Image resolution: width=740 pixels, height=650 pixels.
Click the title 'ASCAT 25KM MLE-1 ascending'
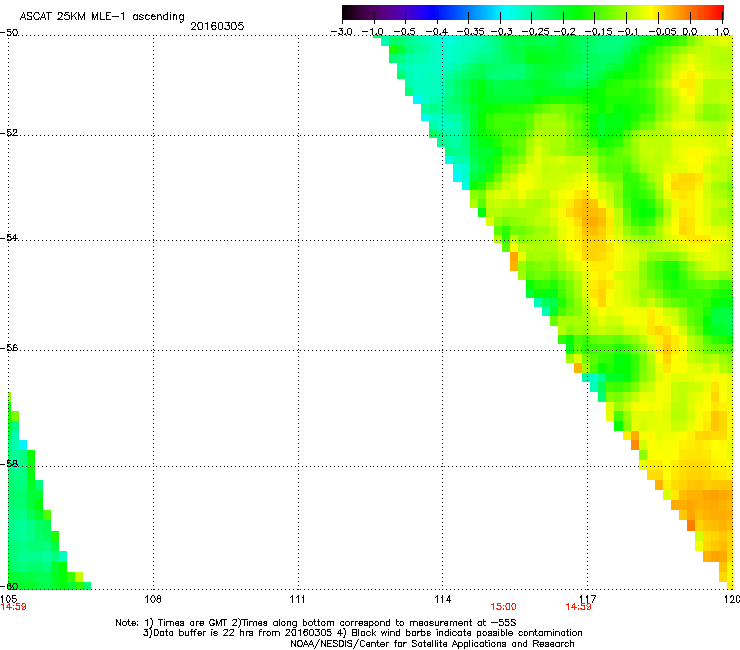[x=102, y=17]
